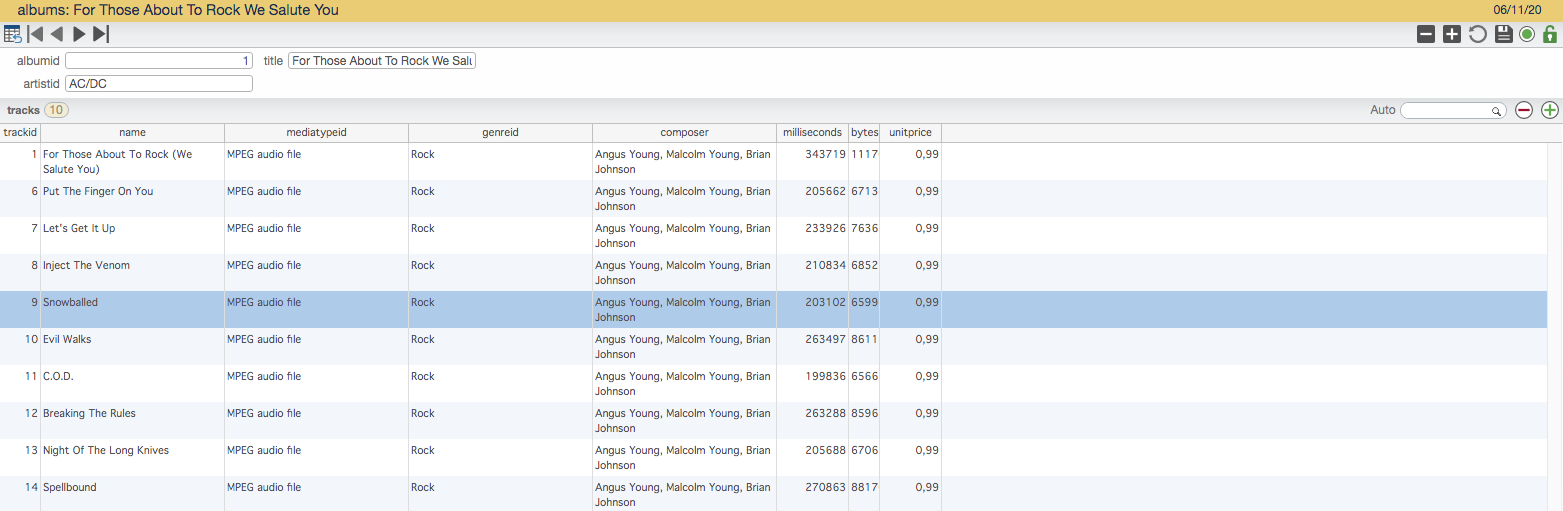Viewport: 1563px width, 511px height.
Task: Sort by the bytes column header
Action: (864, 132)
